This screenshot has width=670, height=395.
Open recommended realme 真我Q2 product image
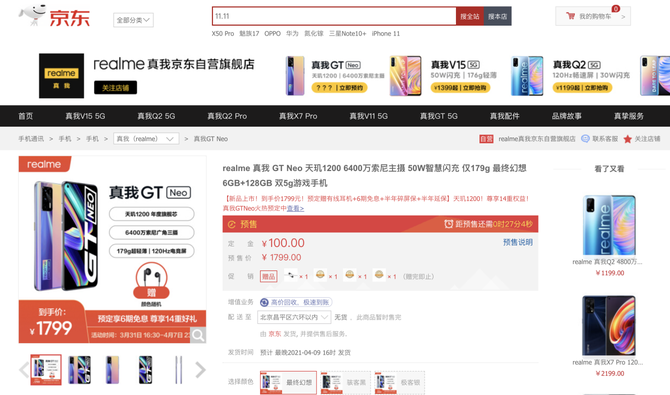[x=609, y=225]
